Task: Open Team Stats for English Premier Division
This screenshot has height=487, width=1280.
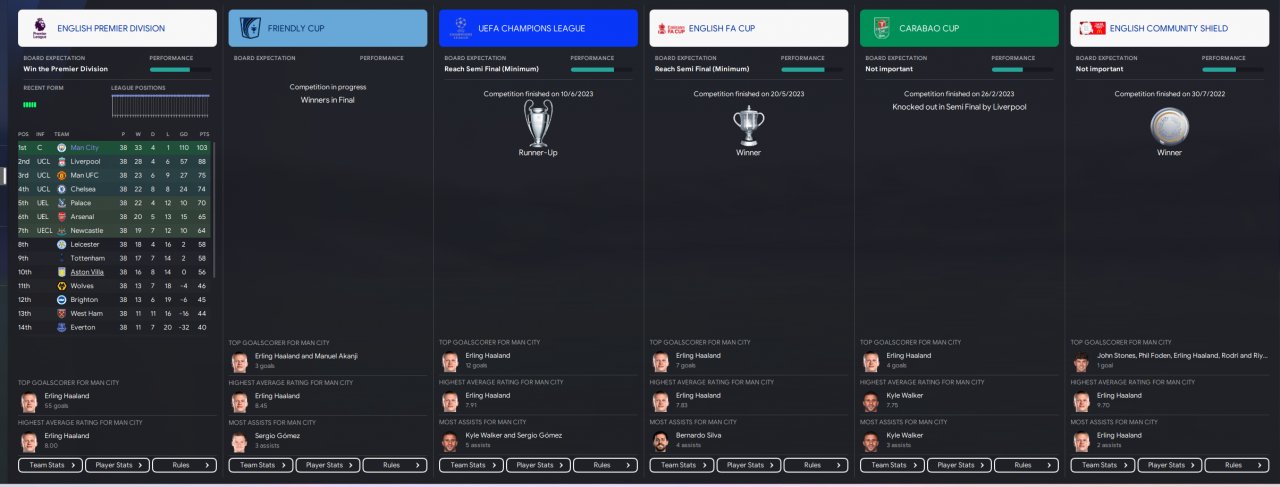Action: point(50,465)
